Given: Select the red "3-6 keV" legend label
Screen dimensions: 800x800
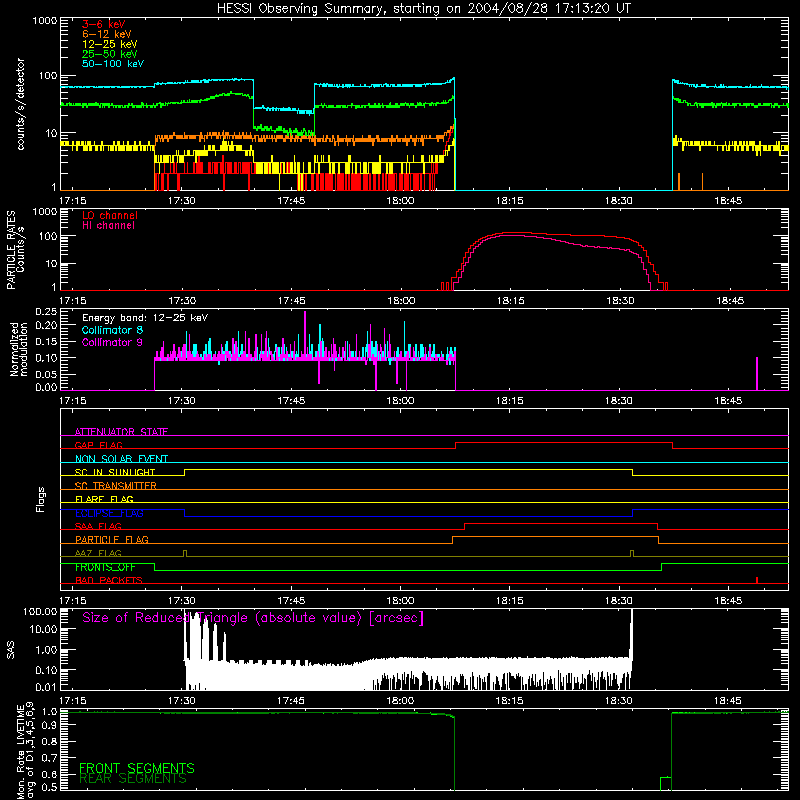Looking at the screenshot, I should coord(104,24).
